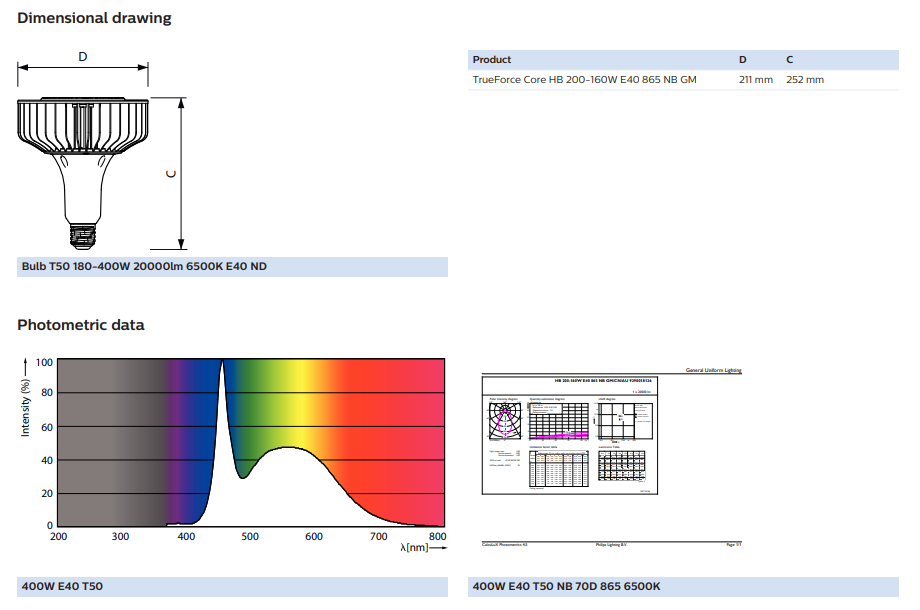Click the 'λ[nm]' axis label
The height and width of the screenshot is (610, 920).
pyautogui.click(x=414, y=547)
